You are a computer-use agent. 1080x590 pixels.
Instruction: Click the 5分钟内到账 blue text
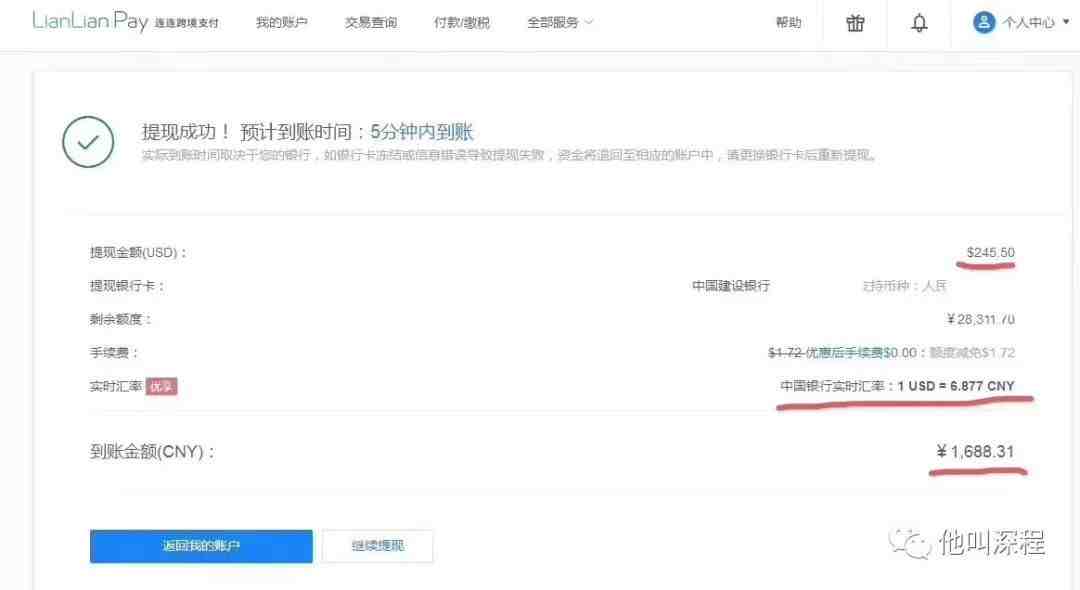coord(422,131)
